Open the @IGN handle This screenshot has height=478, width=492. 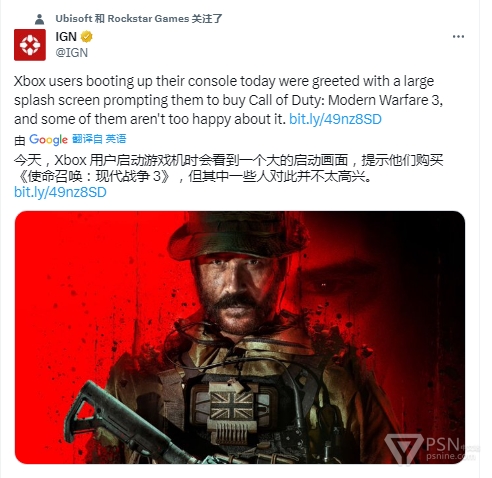coord(72,53)
